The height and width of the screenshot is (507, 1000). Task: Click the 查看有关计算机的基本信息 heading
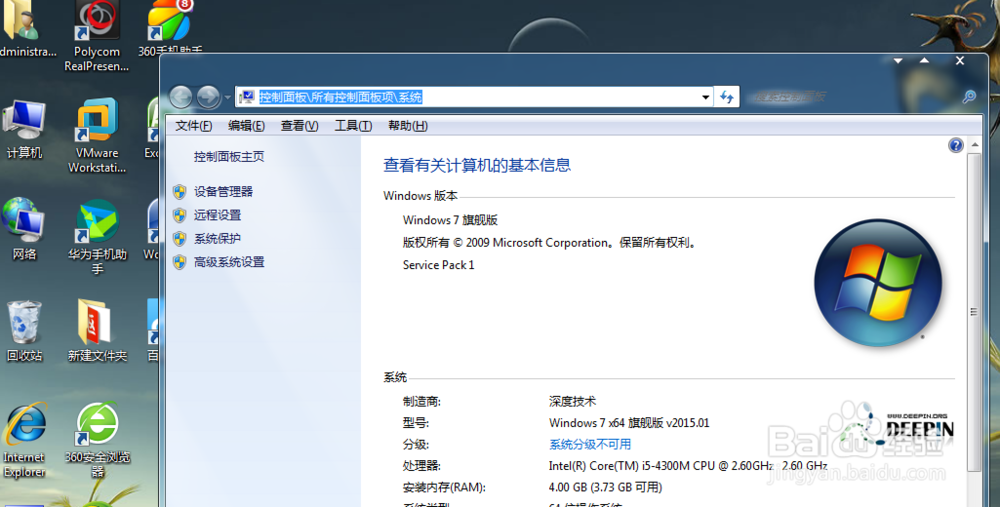pos(477,165)
